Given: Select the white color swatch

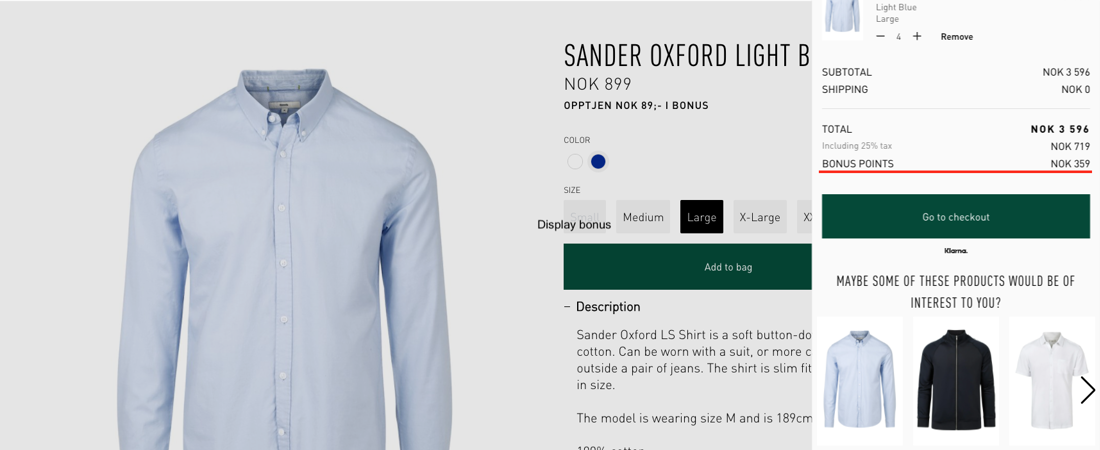Looking at the screenshot, I should click(575, 162).
